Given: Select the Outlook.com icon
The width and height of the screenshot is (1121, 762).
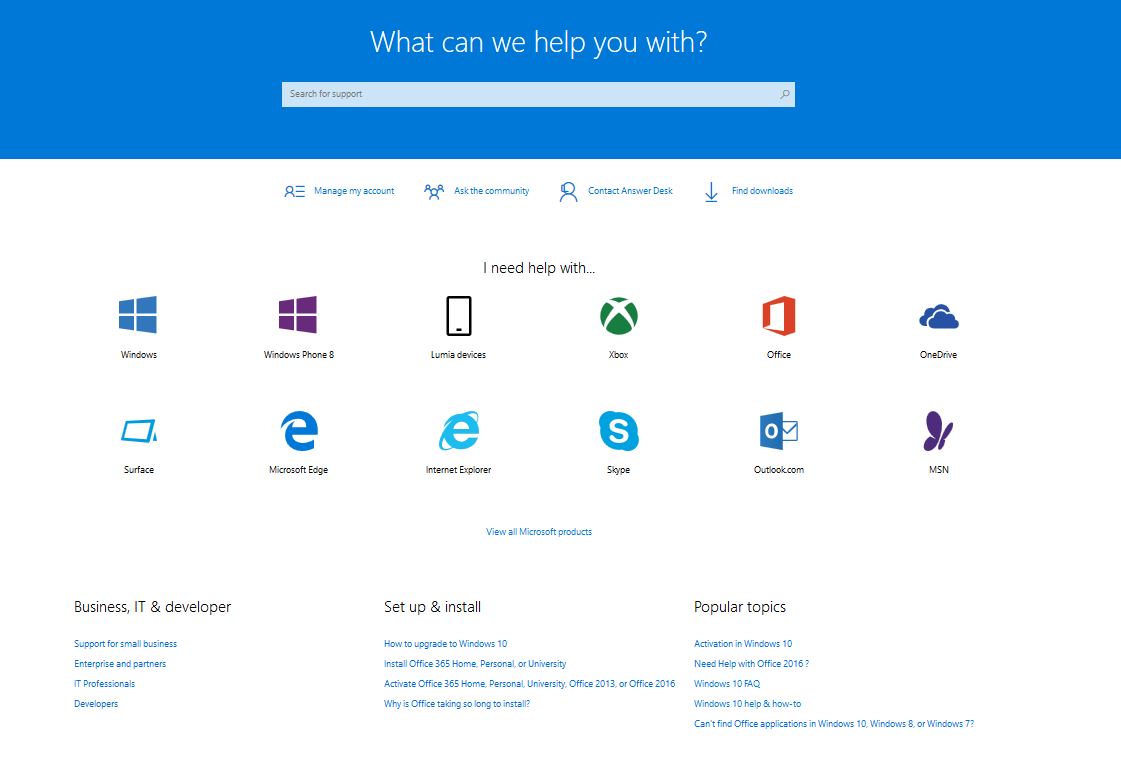Looking at the screenshot, I should tap(779, 430).
